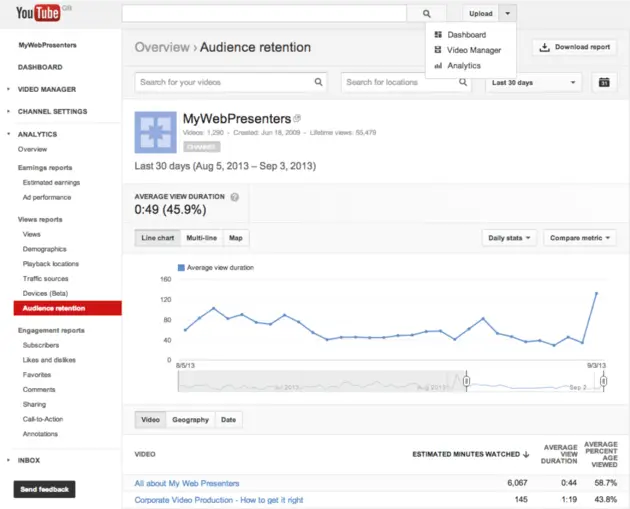
Task: Open Traffic sources report
Action: point(46,279)
